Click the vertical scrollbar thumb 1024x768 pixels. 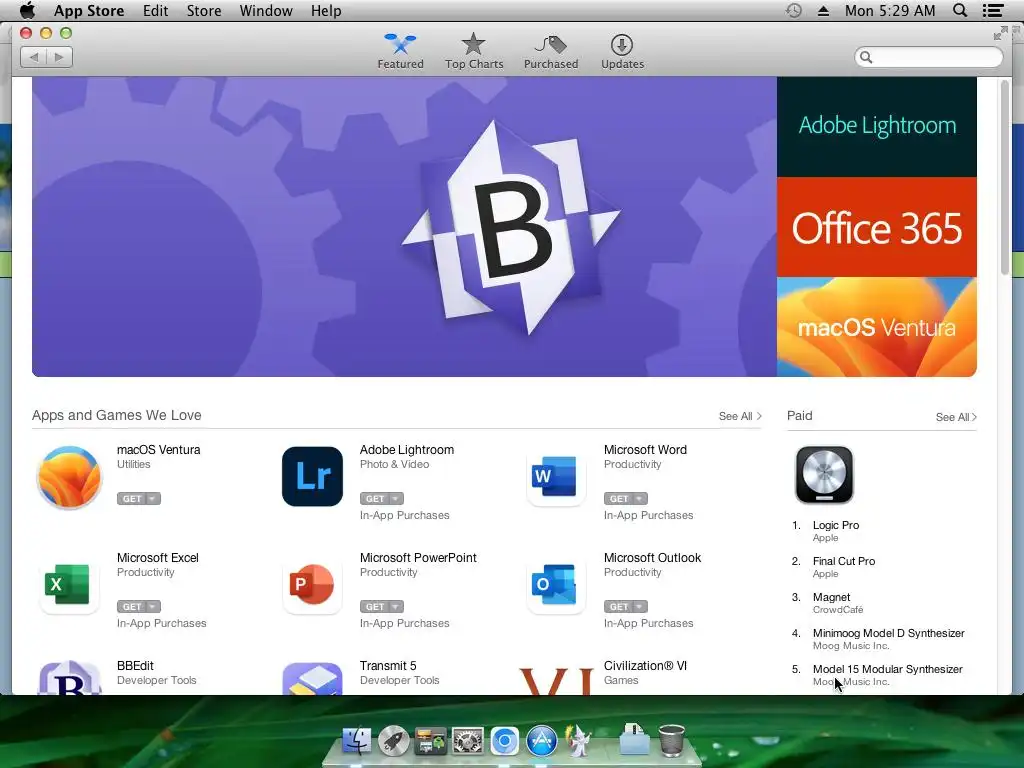click(x=1004, y=178)
